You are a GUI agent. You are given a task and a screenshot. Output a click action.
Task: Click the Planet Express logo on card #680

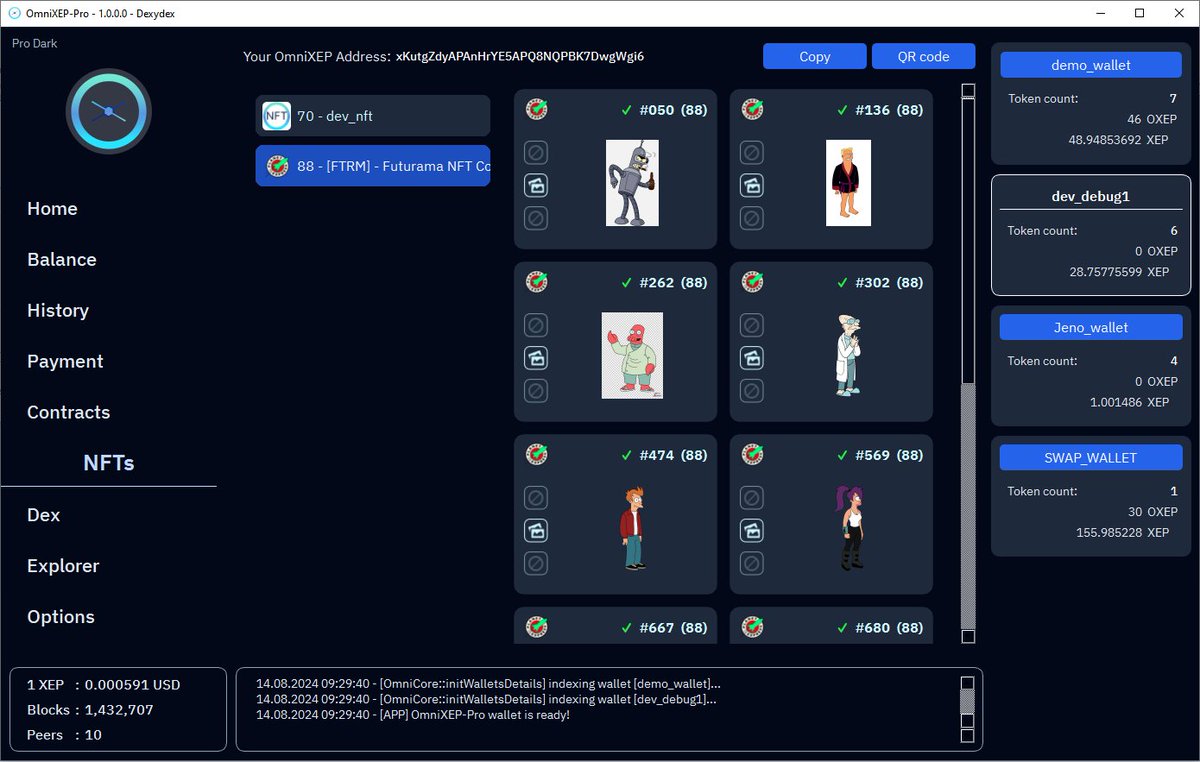(753, 628)
